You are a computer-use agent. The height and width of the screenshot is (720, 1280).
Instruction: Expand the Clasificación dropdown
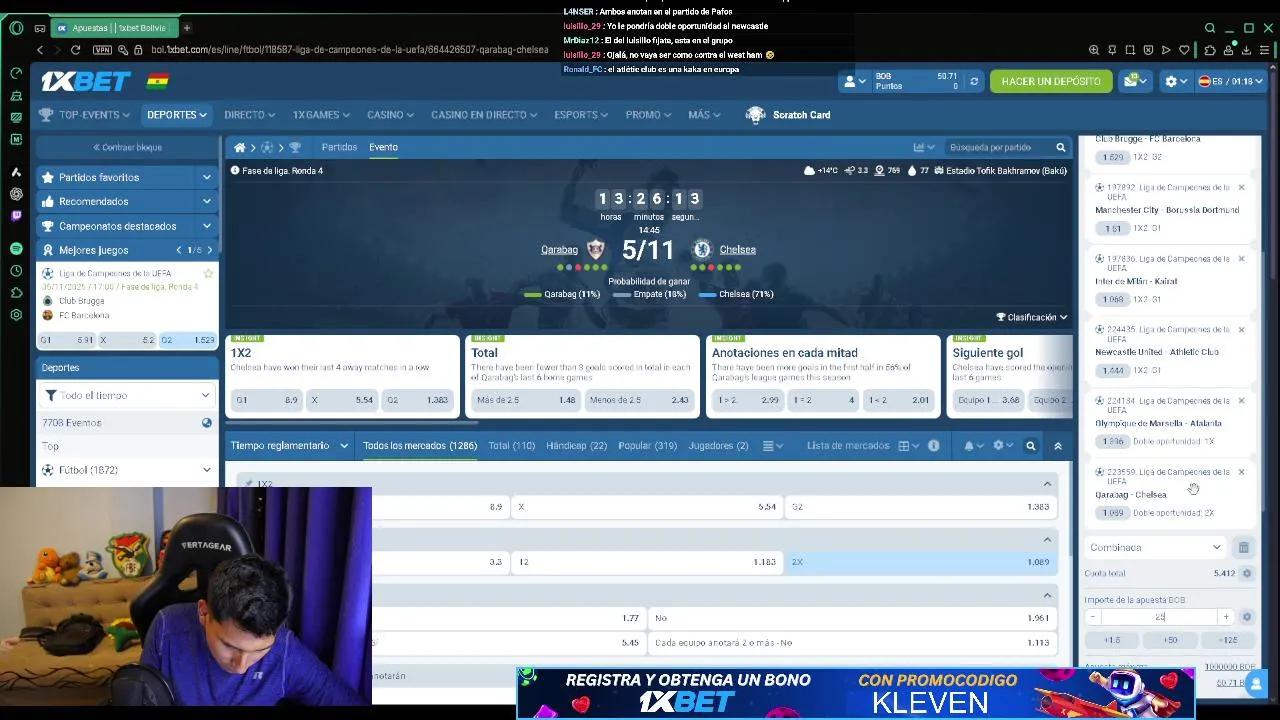click(x=1031, y=317)
